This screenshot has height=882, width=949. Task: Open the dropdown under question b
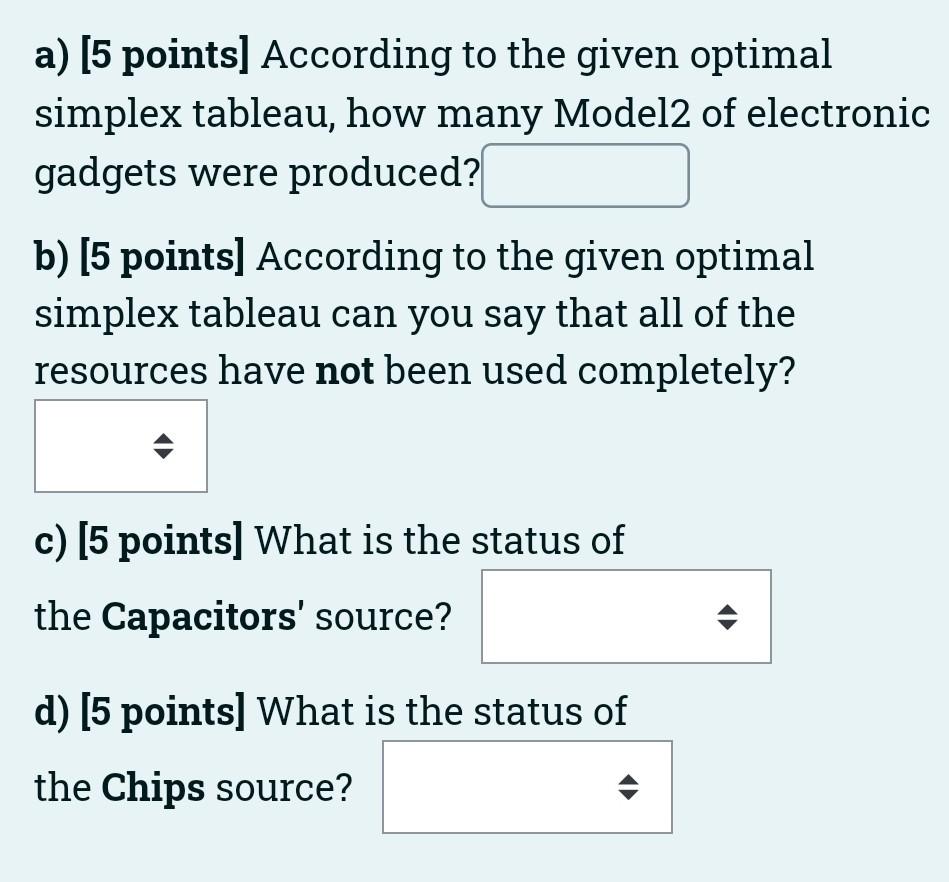tap(121, 446)
